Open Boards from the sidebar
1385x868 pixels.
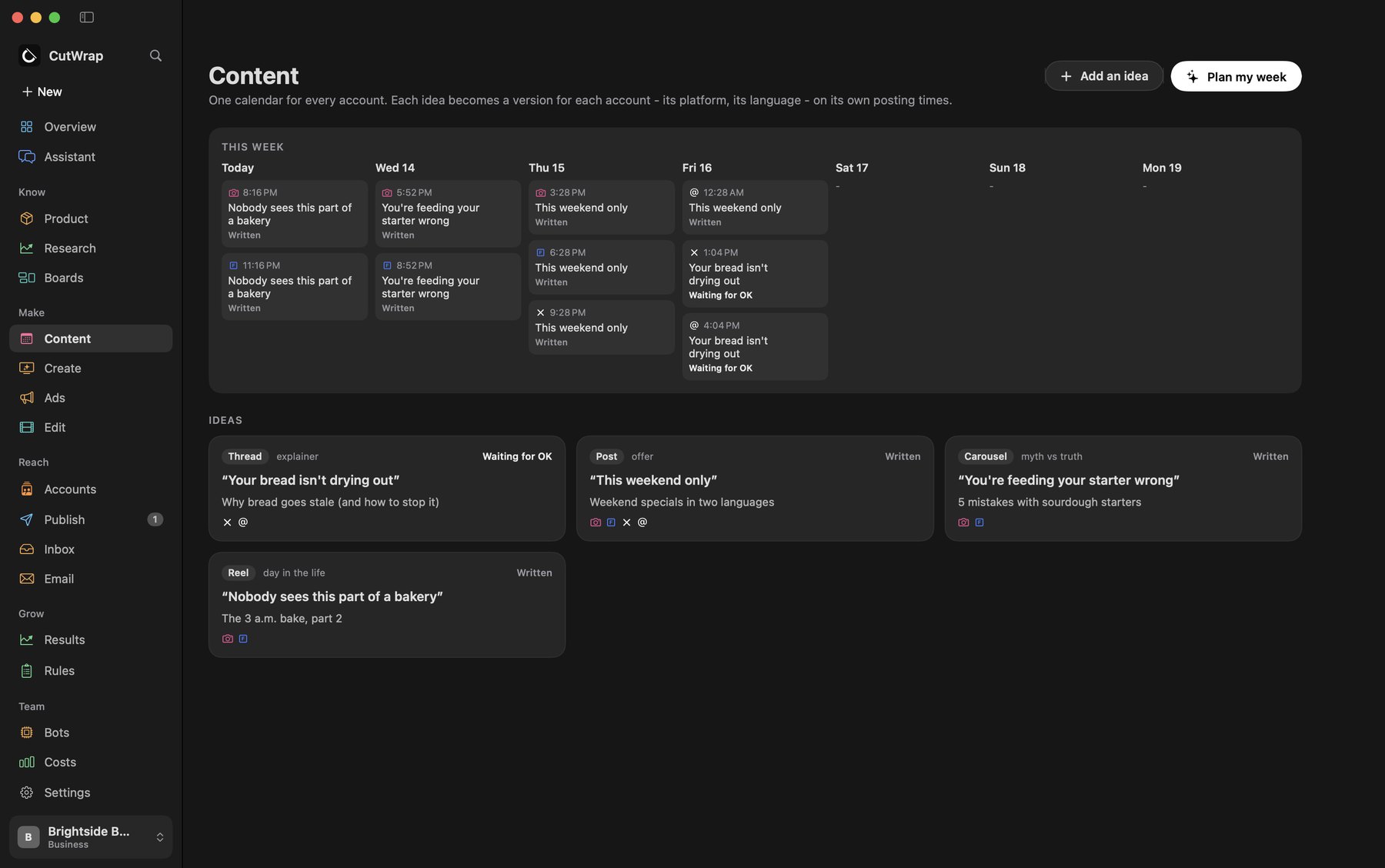tap(91, 278)
